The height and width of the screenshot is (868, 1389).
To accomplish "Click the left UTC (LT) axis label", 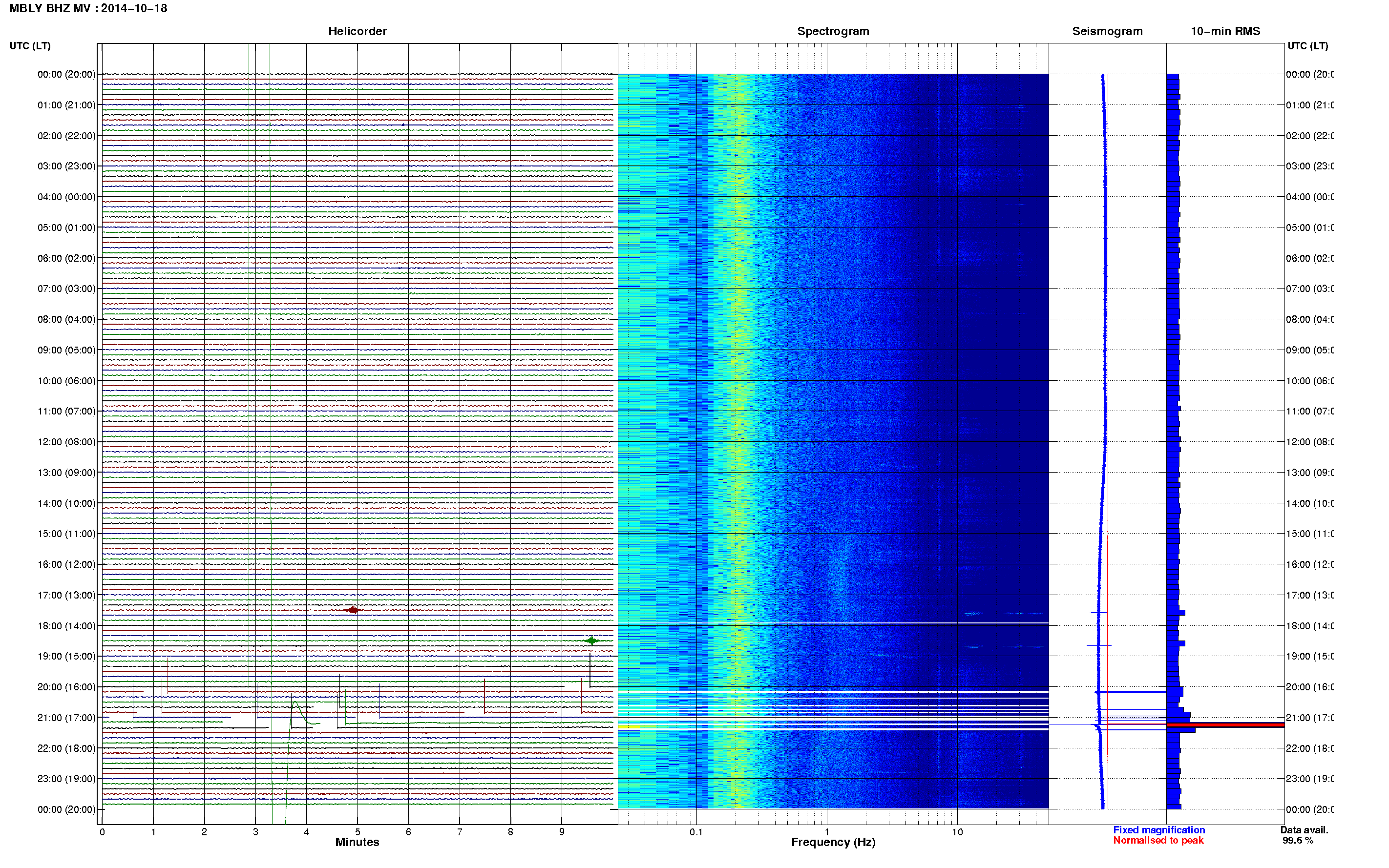I will [x=30, y=46].
